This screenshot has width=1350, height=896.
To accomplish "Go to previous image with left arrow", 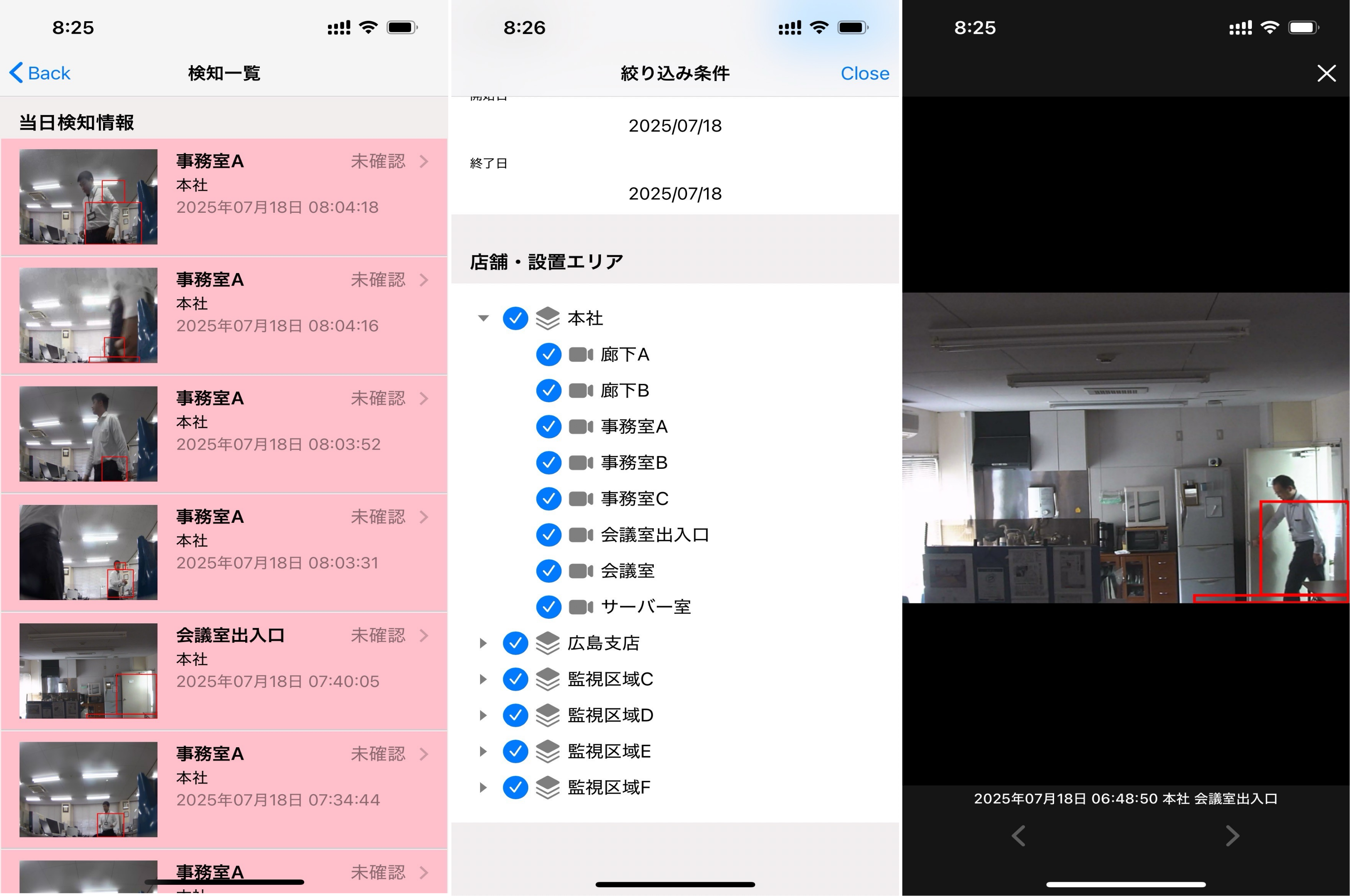I will tap(1018, 835).
